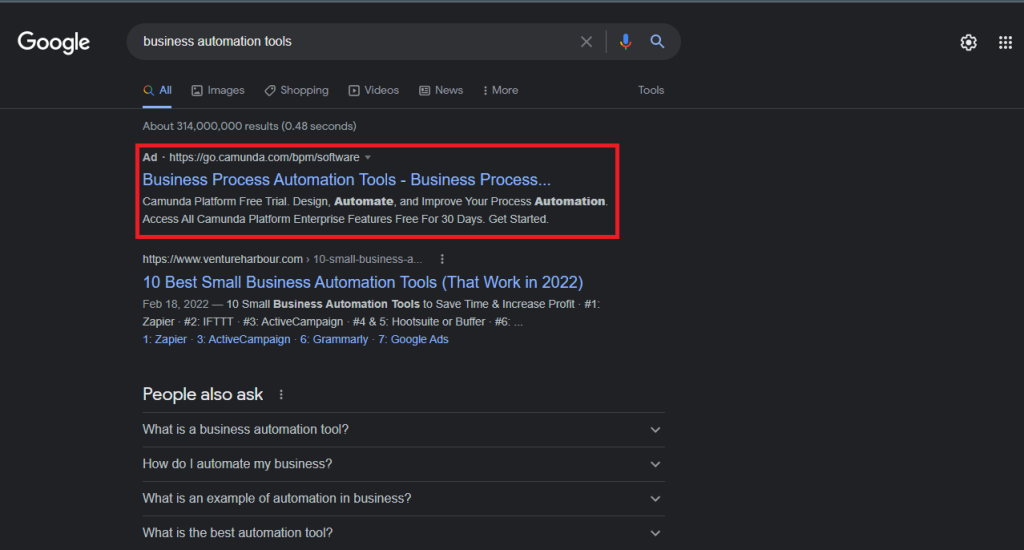Screen dimensions: 1024x550
Task: Click the 'About 314,000,000 results' text
Action: 249,126
